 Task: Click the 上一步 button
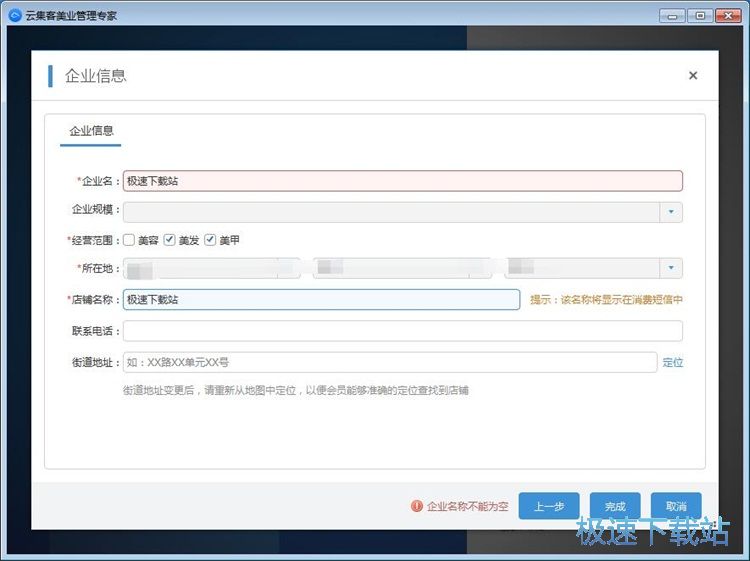(549, 506)
